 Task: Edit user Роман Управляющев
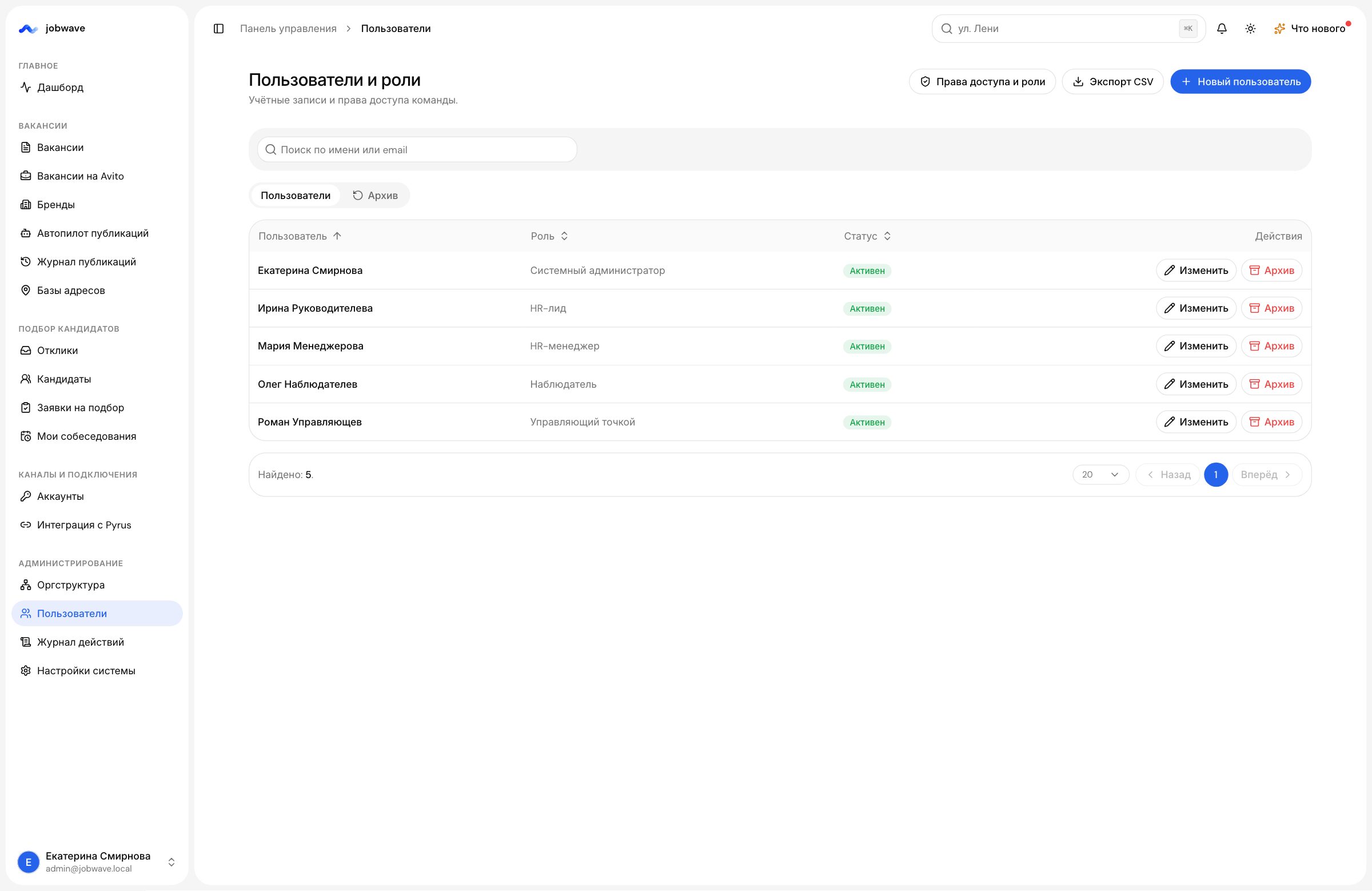point(1196,421)
